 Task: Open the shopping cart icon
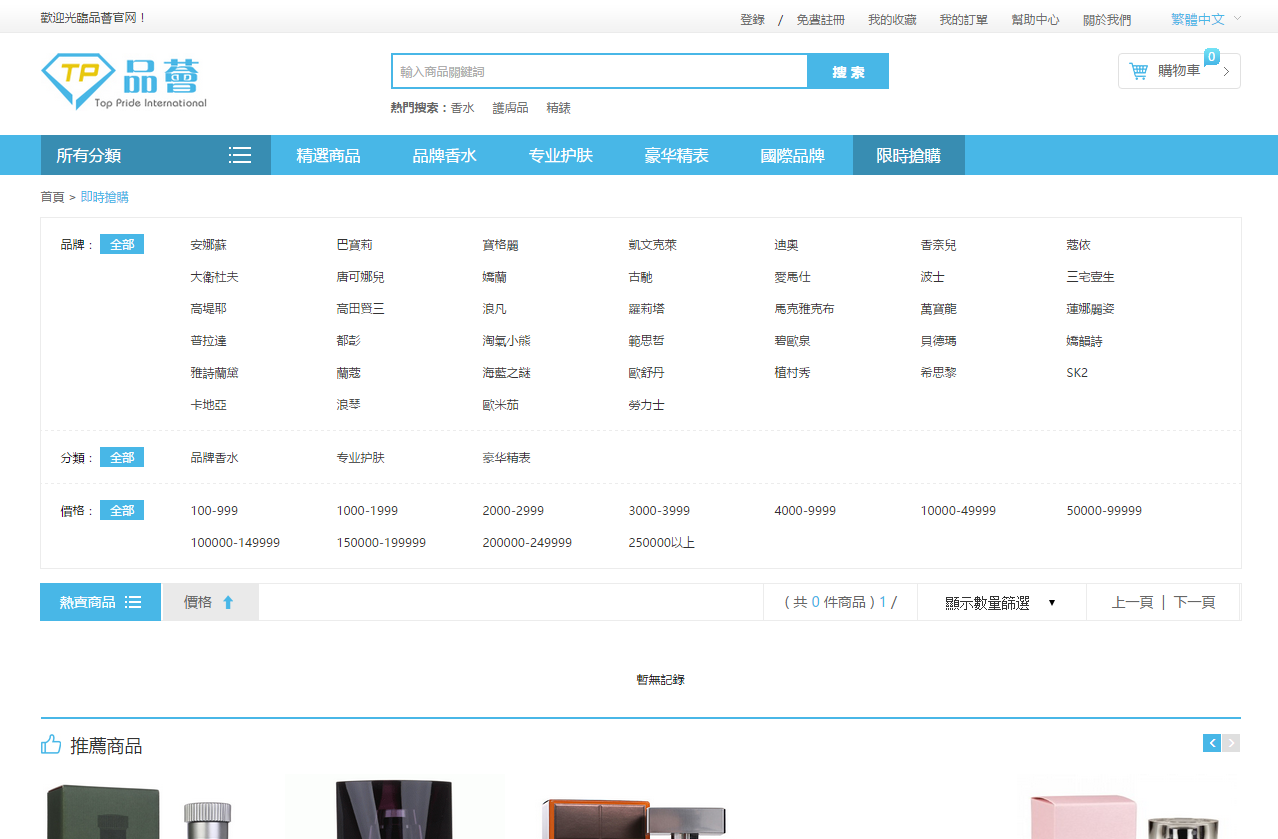[x=1138, y=70]
